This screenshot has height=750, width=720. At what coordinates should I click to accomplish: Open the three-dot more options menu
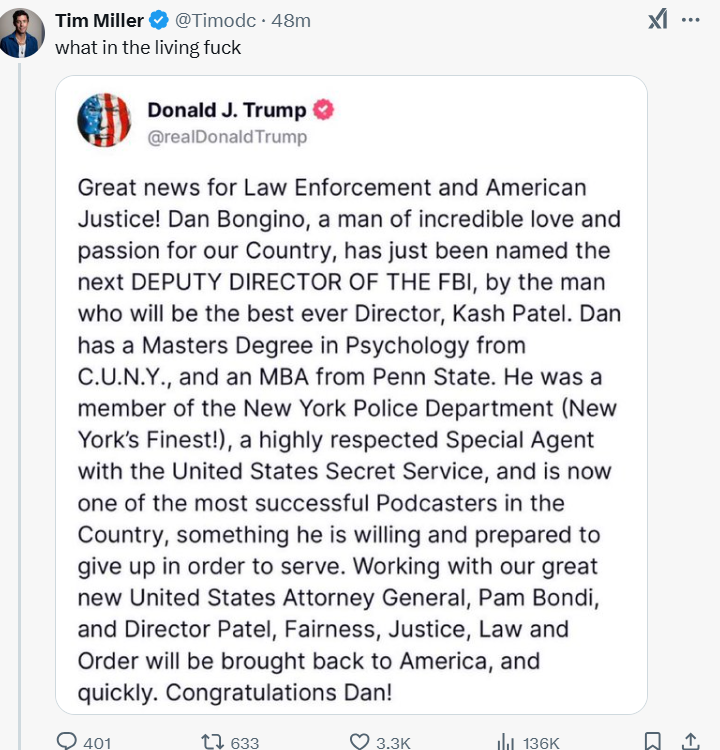pyautogui.click(x=691, y=20)
